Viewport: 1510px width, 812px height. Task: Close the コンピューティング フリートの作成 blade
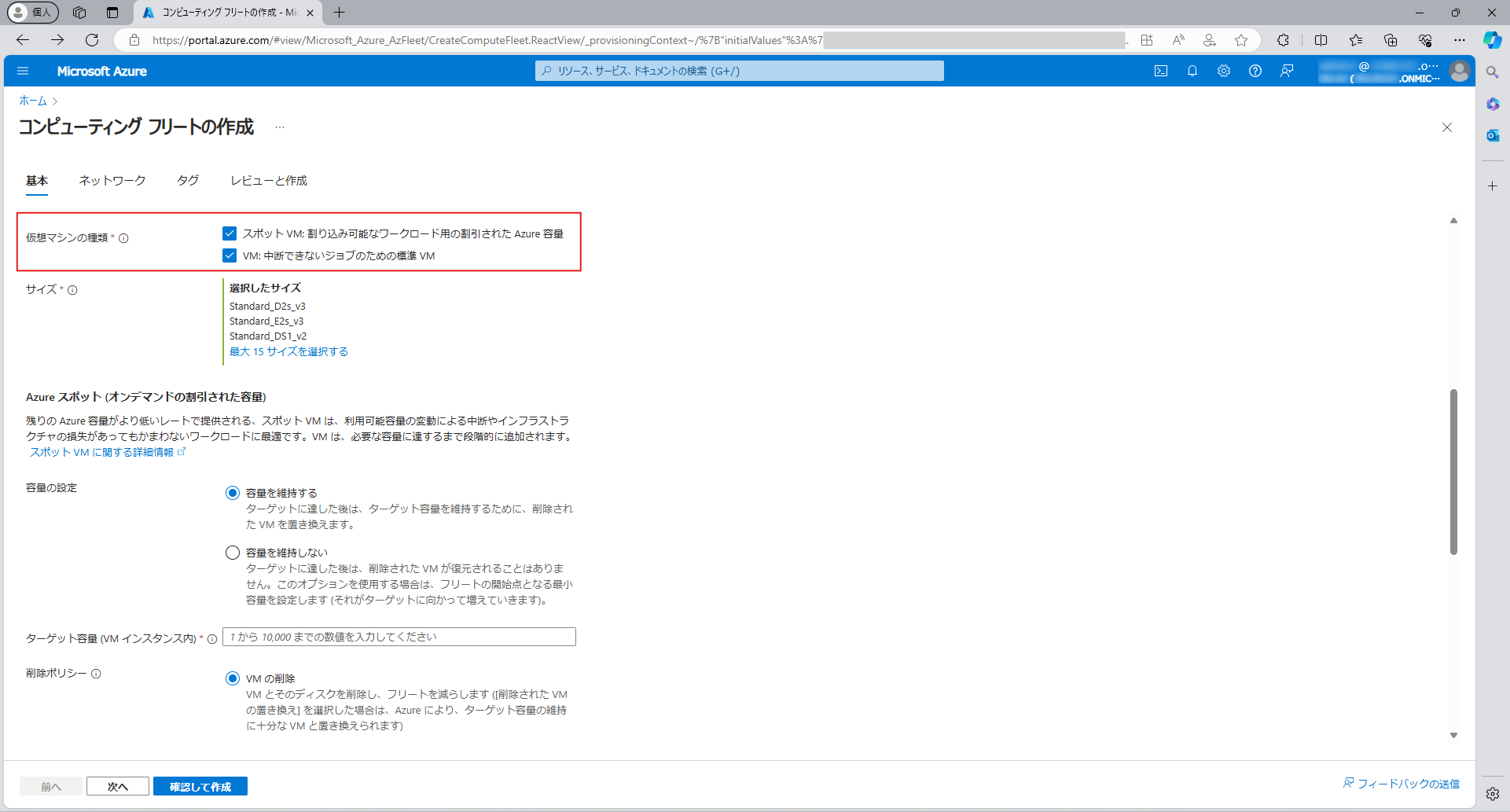pos(1447,127)
